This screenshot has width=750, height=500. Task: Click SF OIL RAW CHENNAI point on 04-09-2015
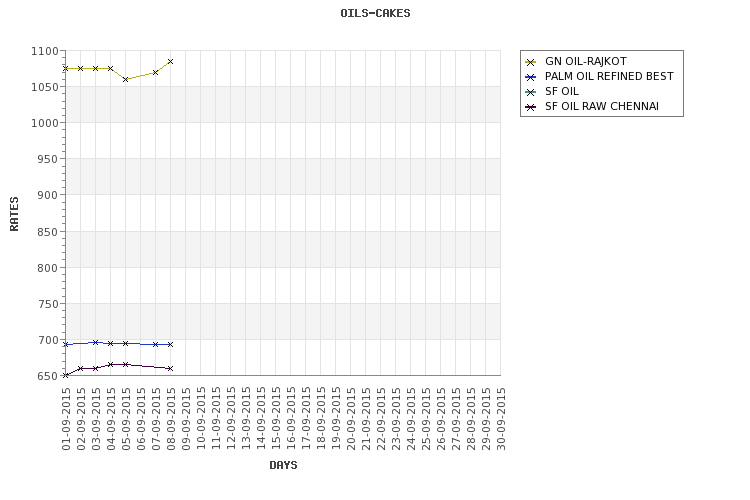coord(110,365)
